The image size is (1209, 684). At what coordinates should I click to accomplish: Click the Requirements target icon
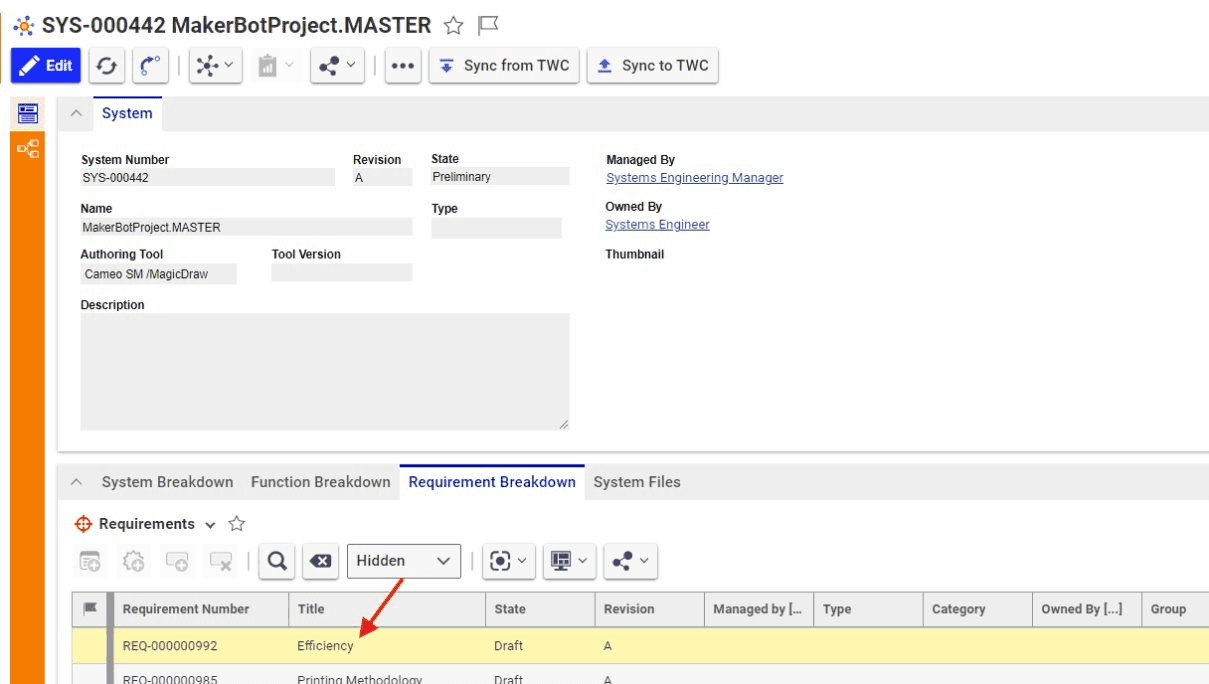coord(84,524)
